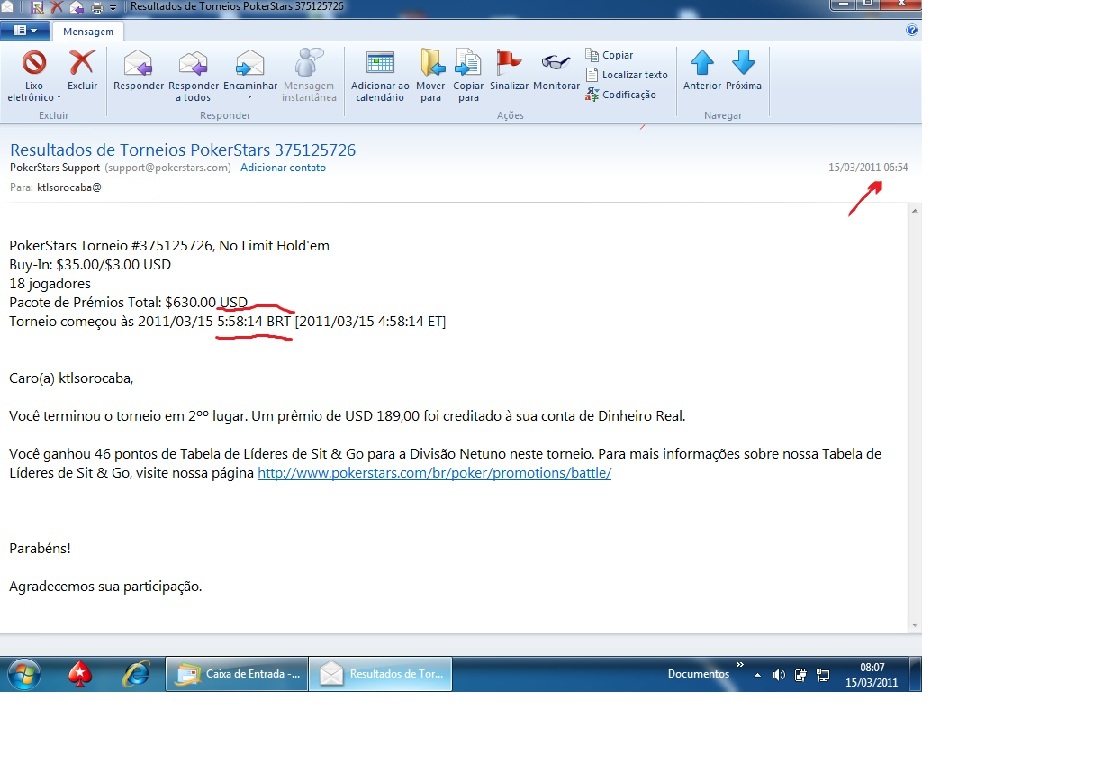
Task: Click the message subject Resultados de Torneios heading
Action: tap(183, 149)
